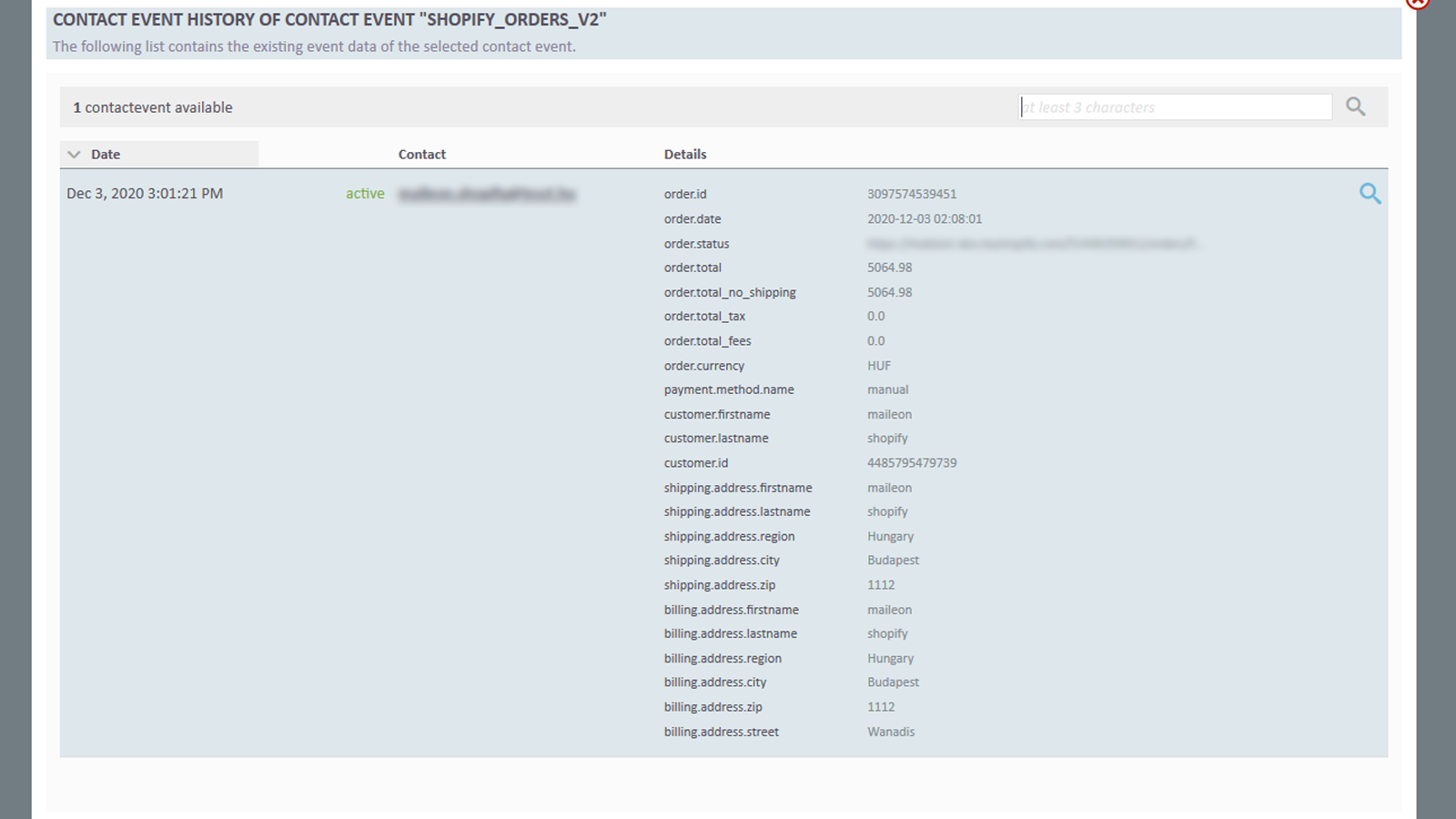This screenshot has width=1456, height=819.
Task: Click inside the 'at least 3 characters' search field
Action: (1174, 106)
